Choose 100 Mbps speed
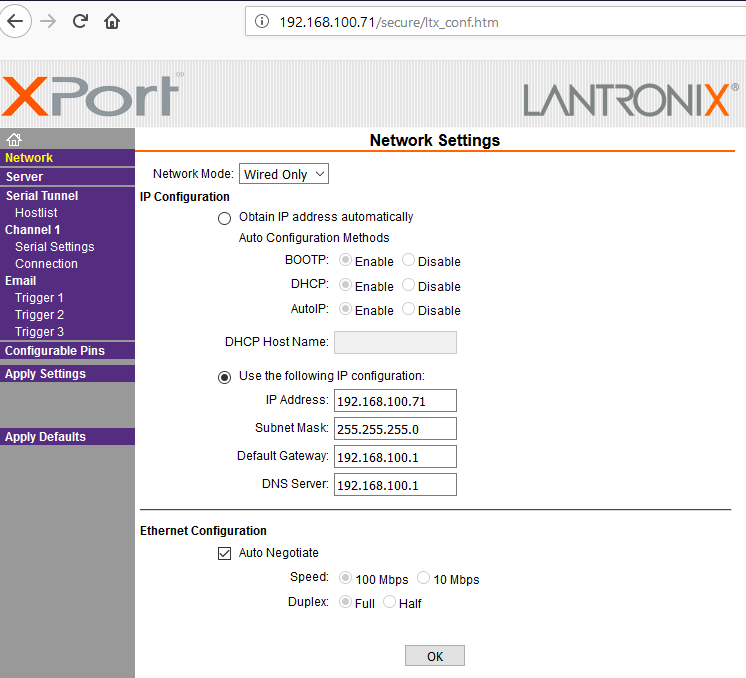The width and height of the screenshot is (746, 678). tap(345, 578)
